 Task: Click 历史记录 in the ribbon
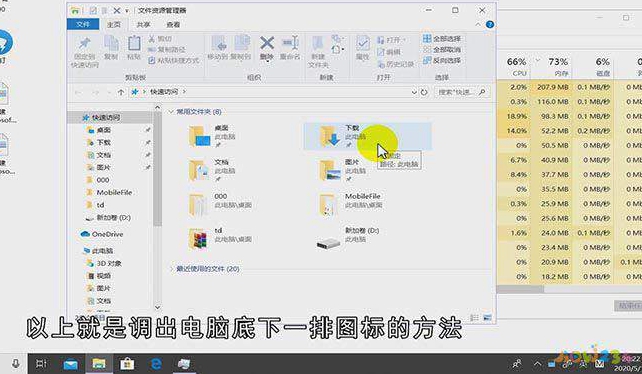[x=396, y=64]
